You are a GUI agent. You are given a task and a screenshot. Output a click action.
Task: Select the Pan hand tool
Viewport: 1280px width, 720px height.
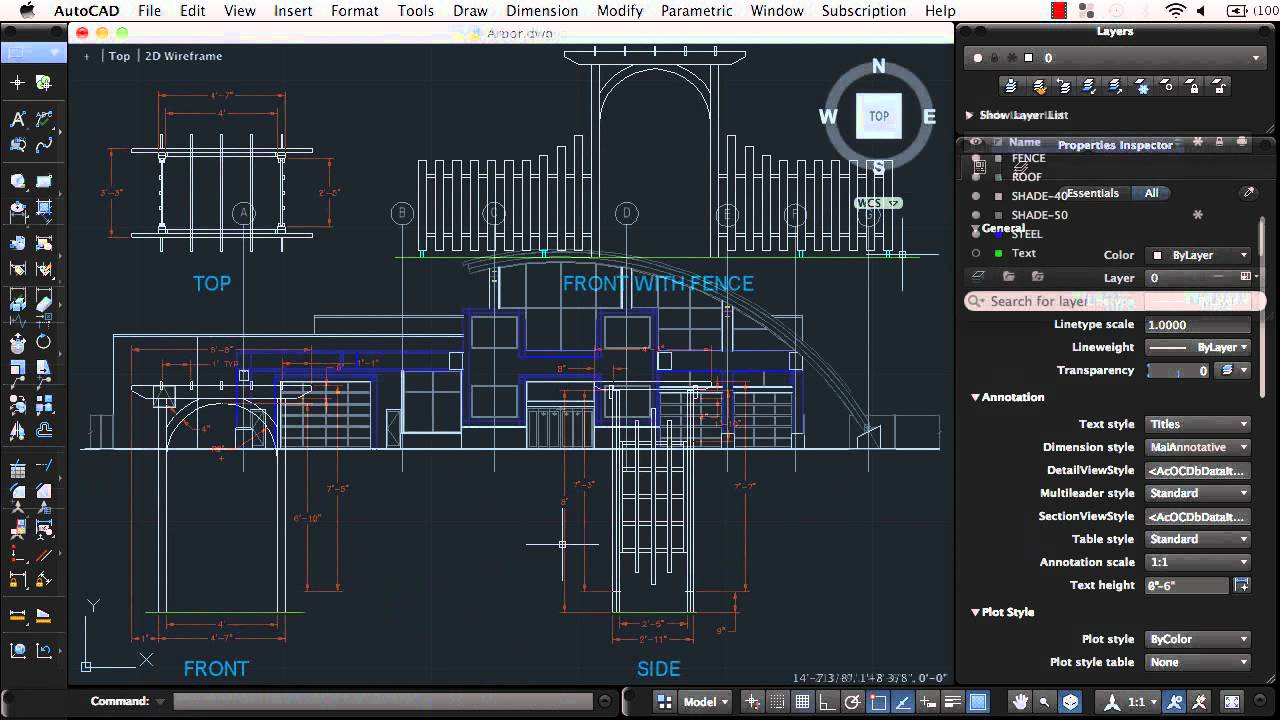(1020, 702)
